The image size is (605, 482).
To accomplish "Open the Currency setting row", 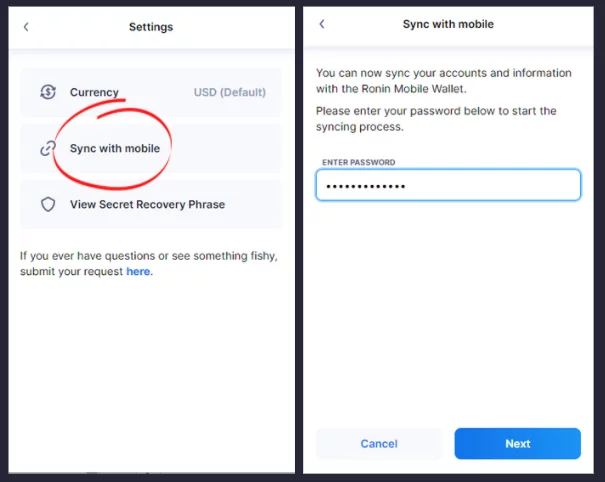I will click(150, 93).
